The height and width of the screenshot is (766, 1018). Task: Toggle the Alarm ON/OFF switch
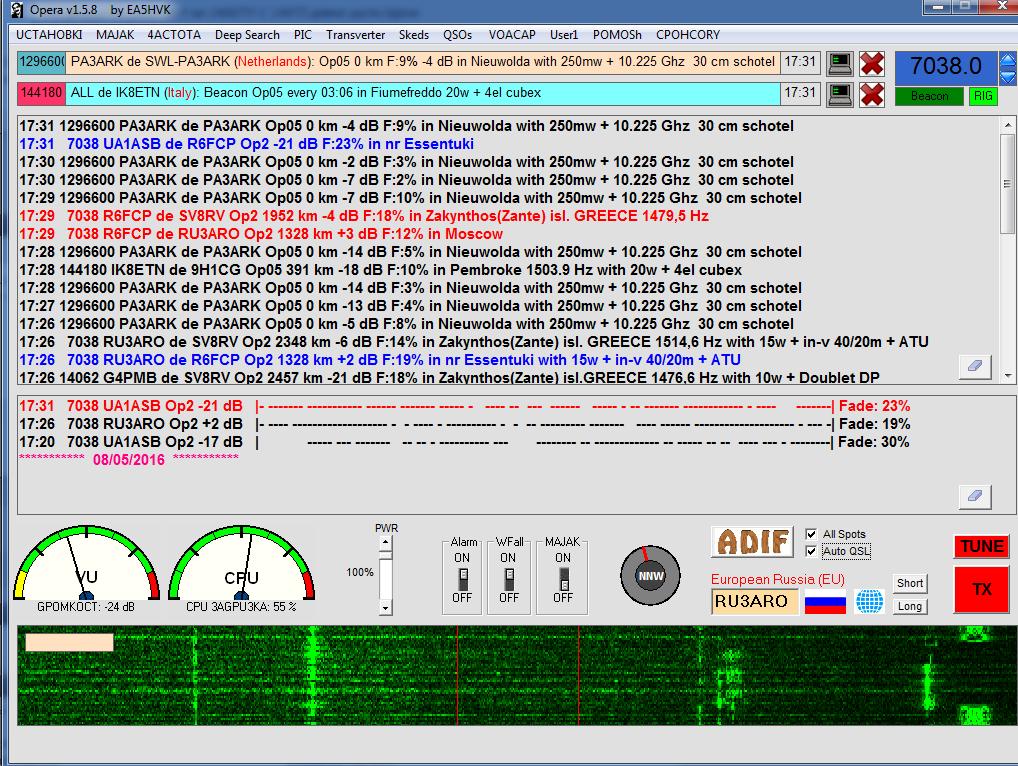(x=462, y=578)
